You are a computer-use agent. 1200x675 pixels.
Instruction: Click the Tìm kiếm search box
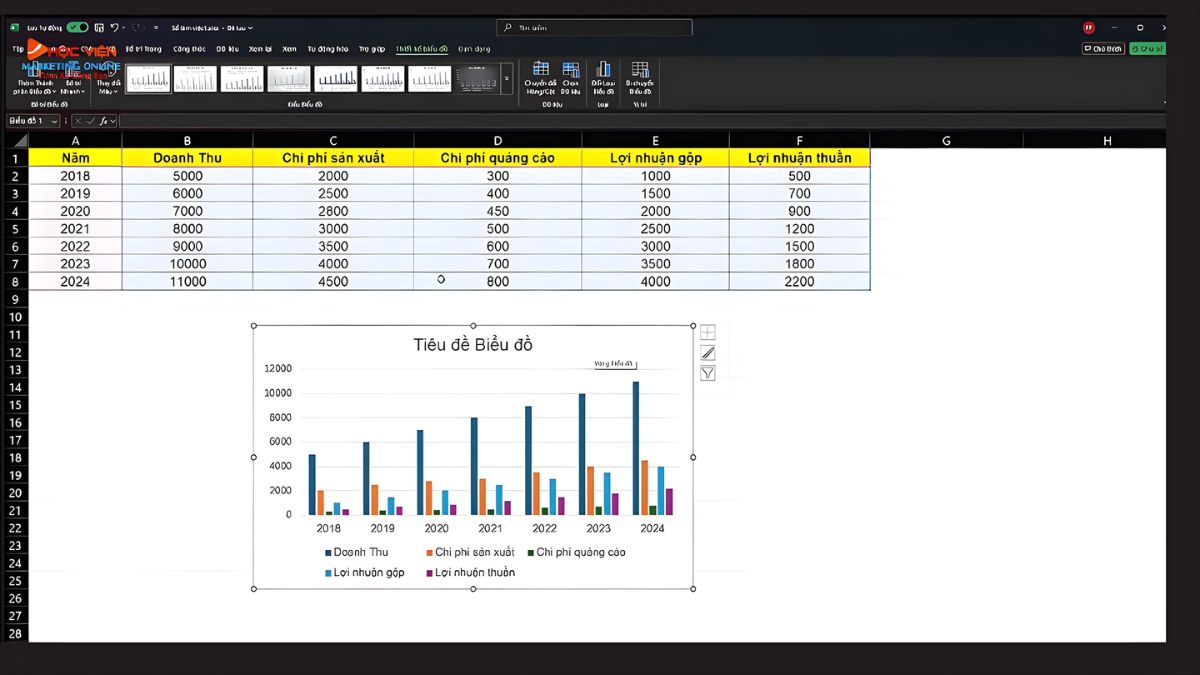(x=598, y=28)
